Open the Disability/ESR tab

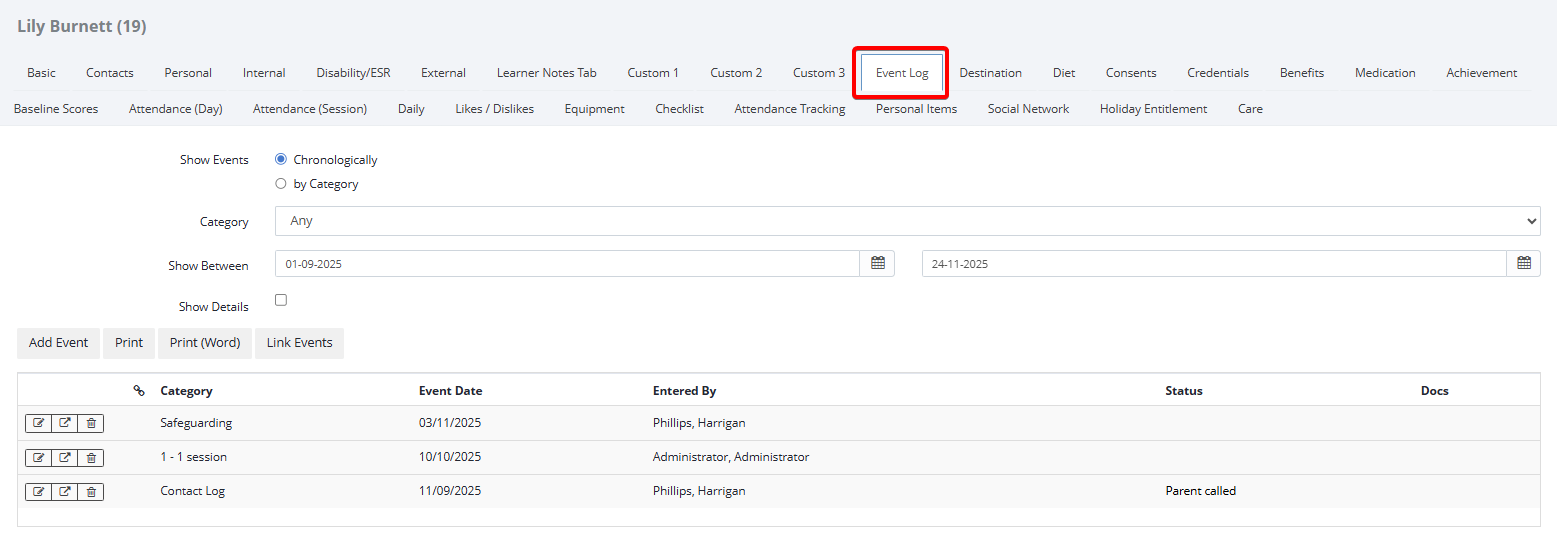[x=354, y=73]
